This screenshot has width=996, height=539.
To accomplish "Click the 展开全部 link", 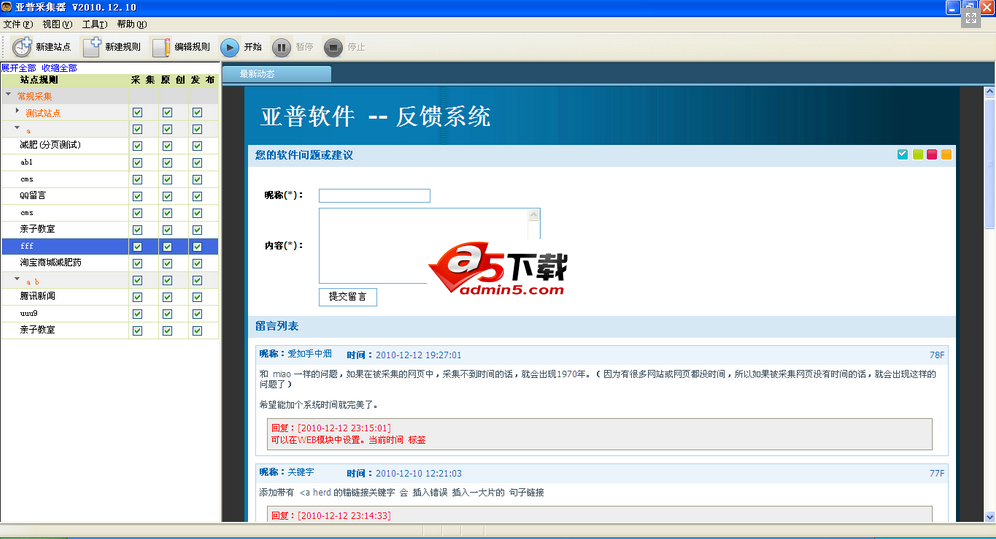I will (18, 68).
